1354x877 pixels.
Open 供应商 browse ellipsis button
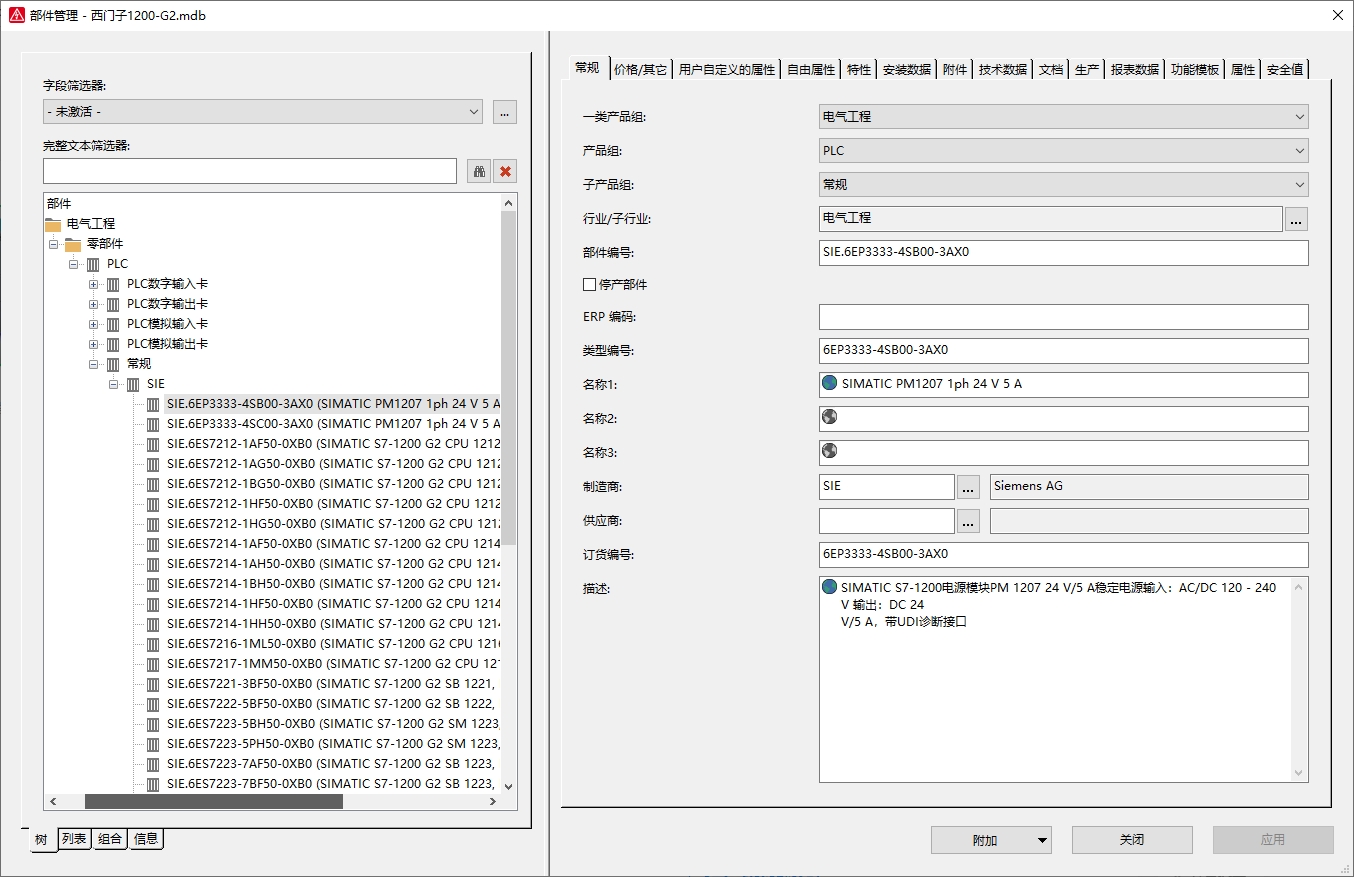(967, 521)
